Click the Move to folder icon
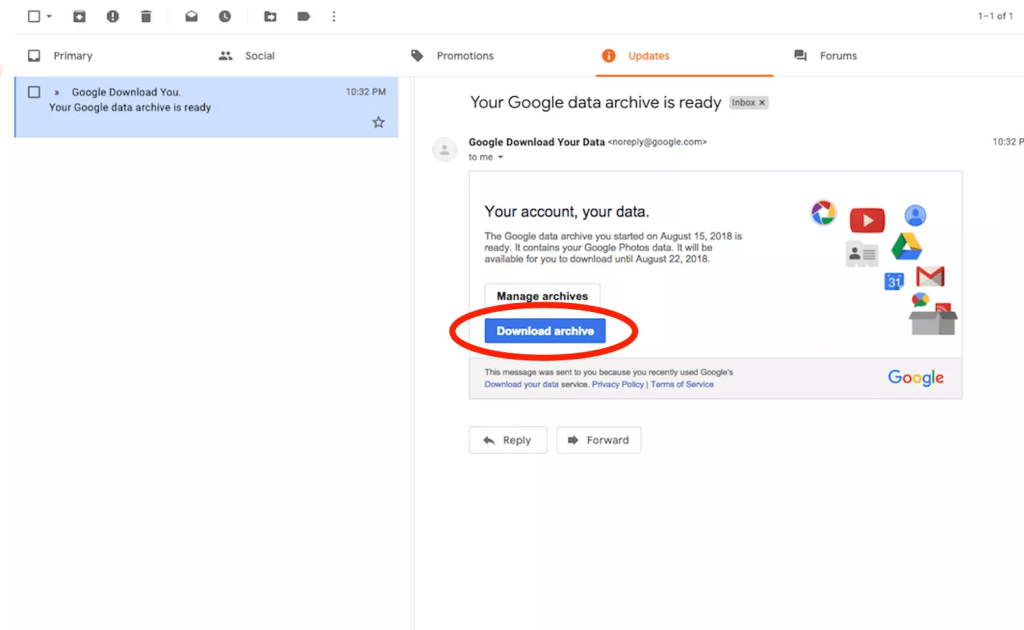 270,16
